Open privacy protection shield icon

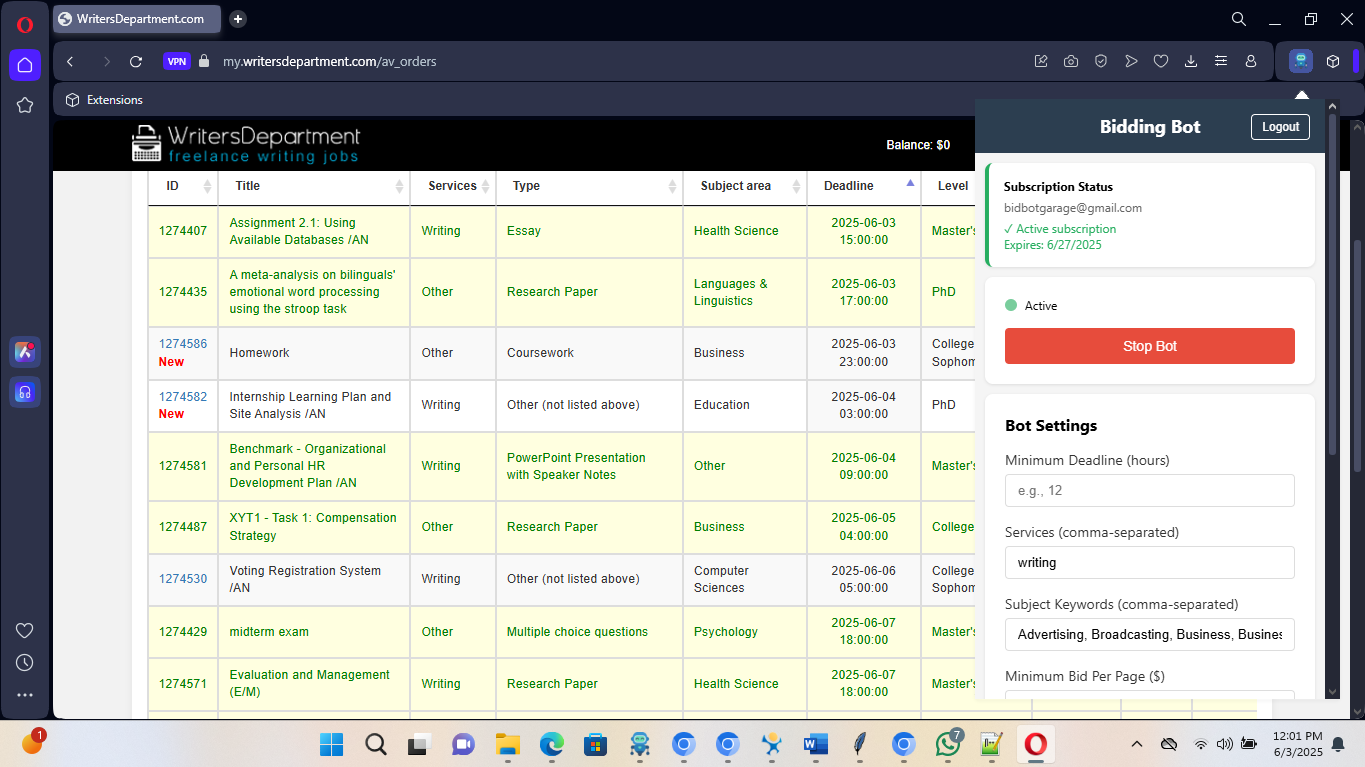click(x=1101, y=61)
